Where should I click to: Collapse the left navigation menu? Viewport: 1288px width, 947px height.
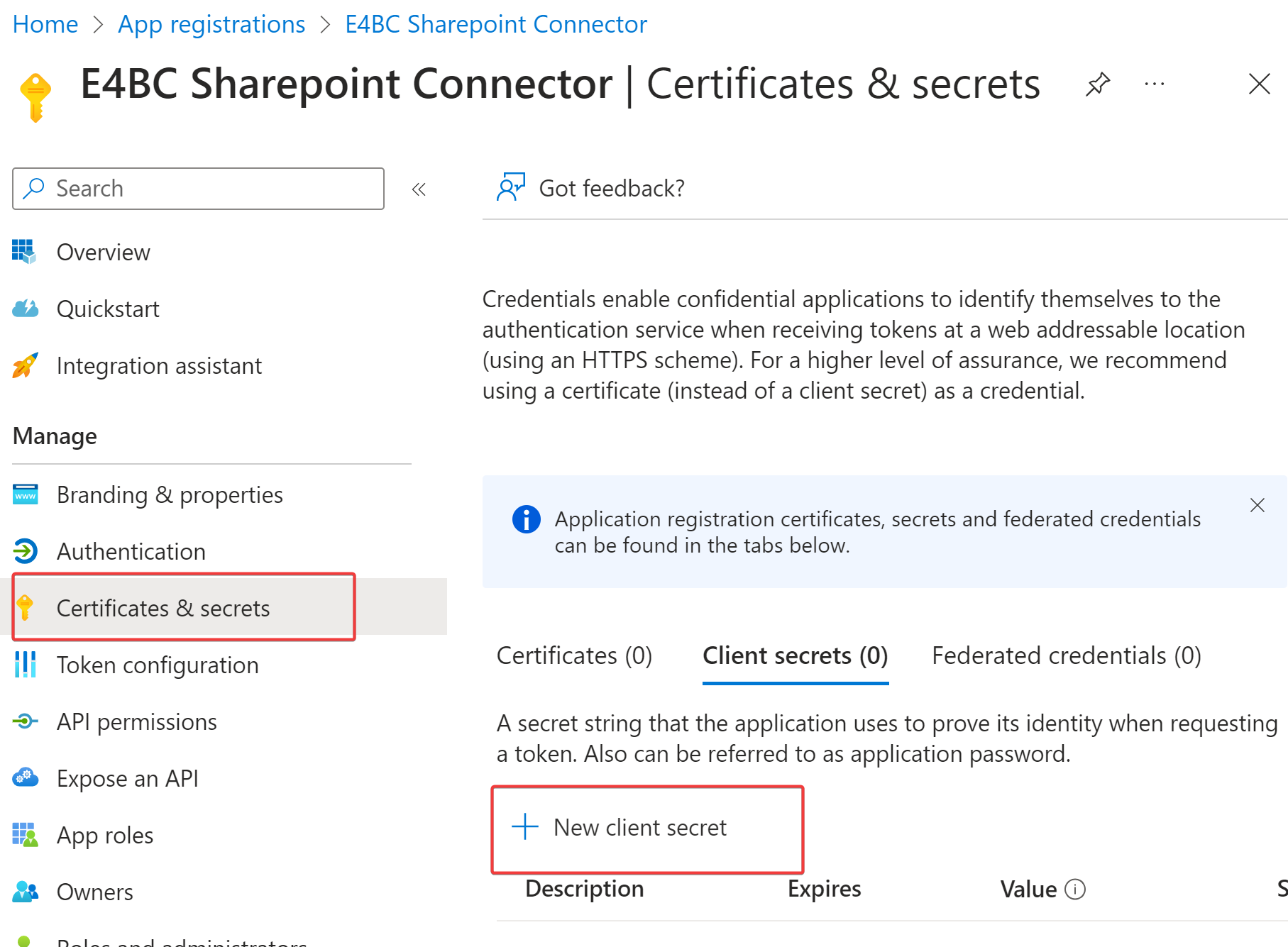point(419,189)
